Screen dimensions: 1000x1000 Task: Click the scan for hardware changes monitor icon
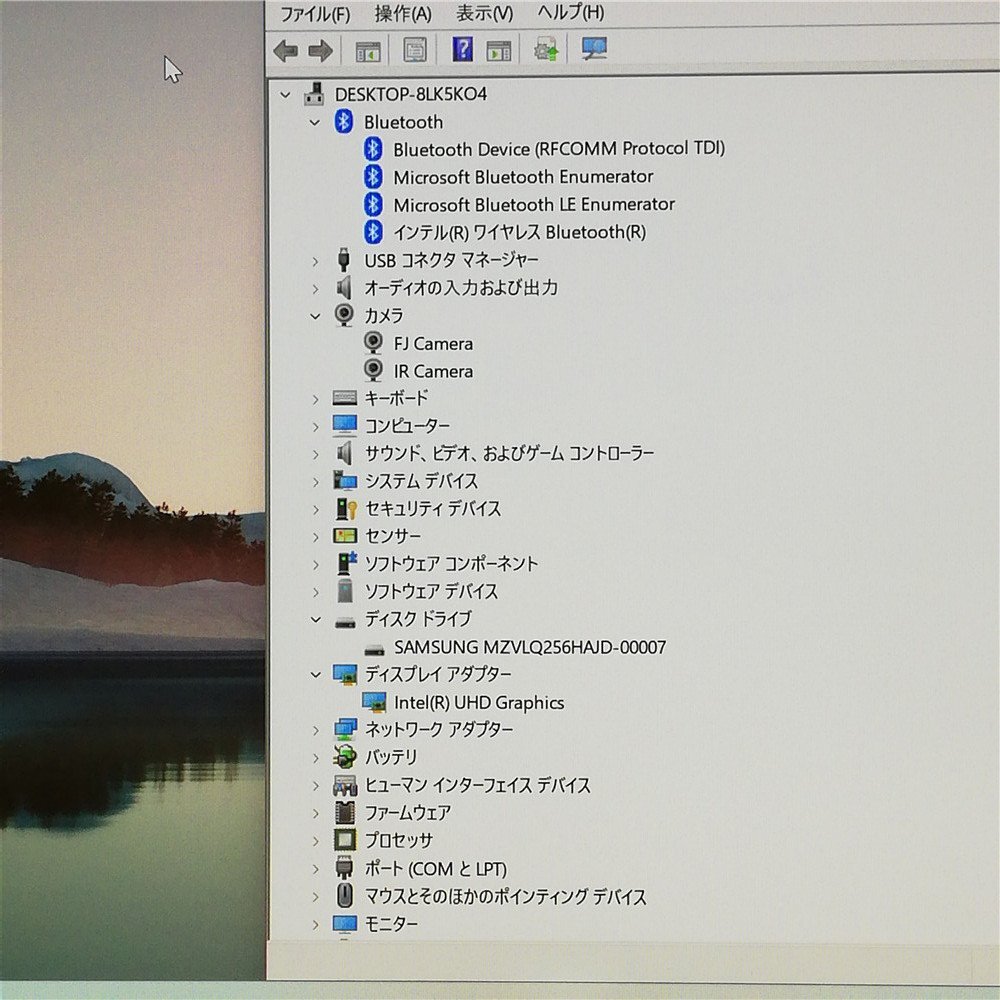(x=594, y=48)
